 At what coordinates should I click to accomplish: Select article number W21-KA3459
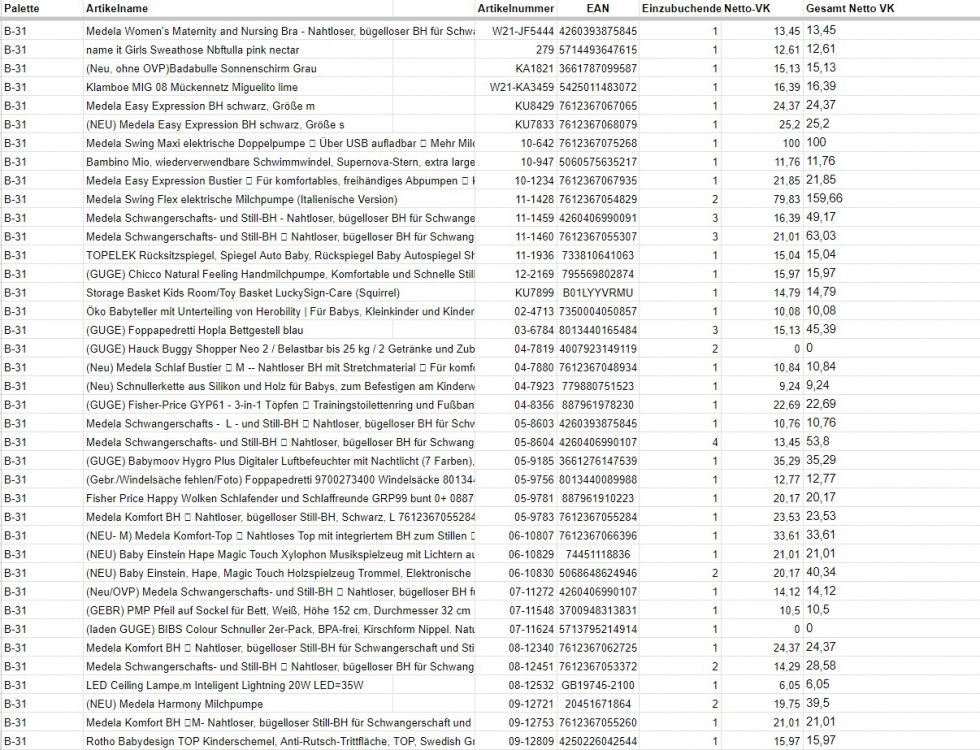[x=522, y=88]
